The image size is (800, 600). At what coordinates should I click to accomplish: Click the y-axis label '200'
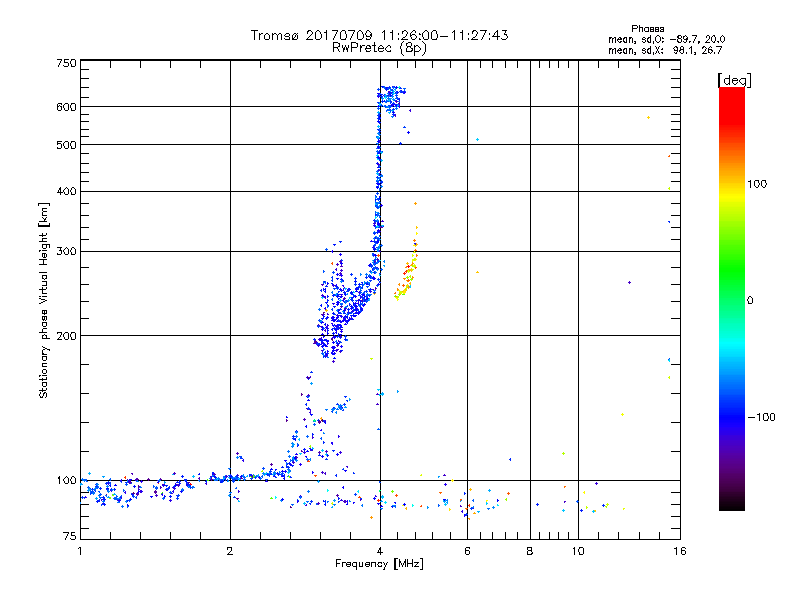(66, 336)
